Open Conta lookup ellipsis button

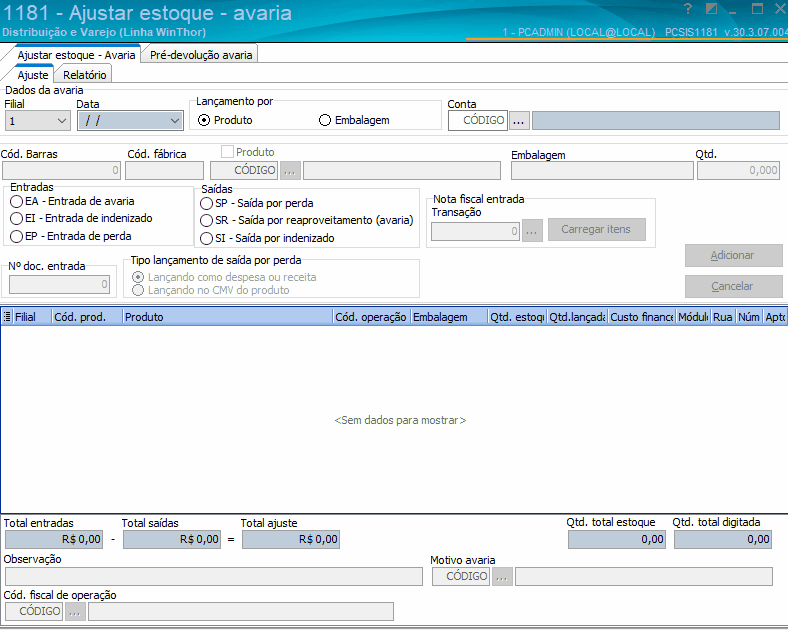tap(519, 121)
